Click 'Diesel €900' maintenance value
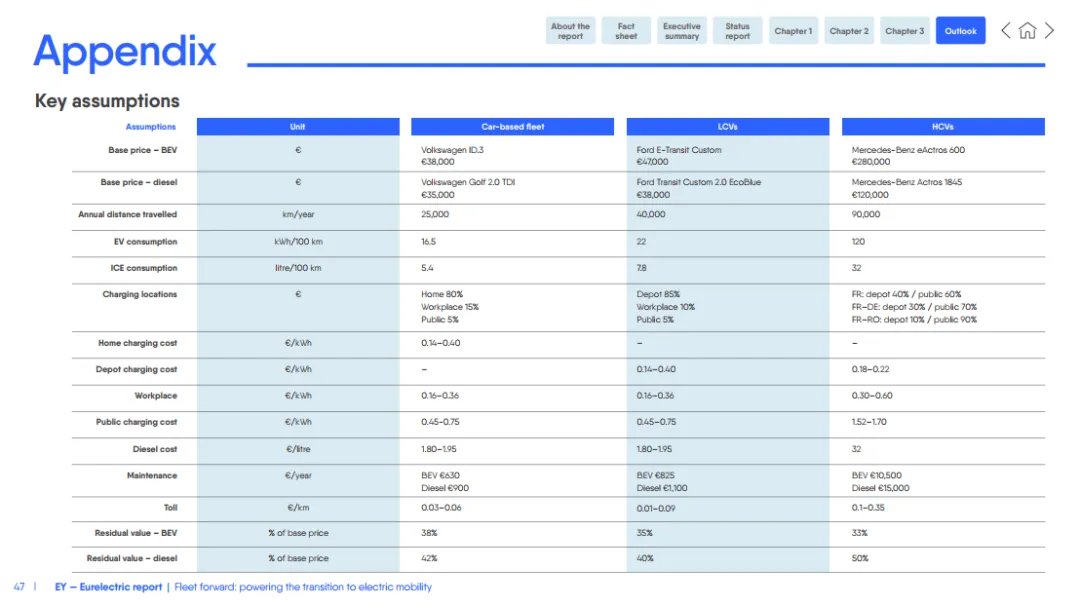Screen dimensions: 1080x607 tap(445, 488)
